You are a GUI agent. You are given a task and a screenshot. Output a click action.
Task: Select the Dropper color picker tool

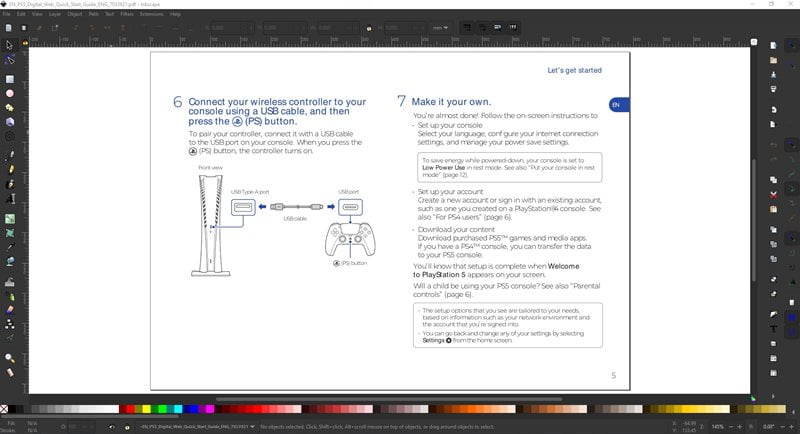(x=9, y=247)
